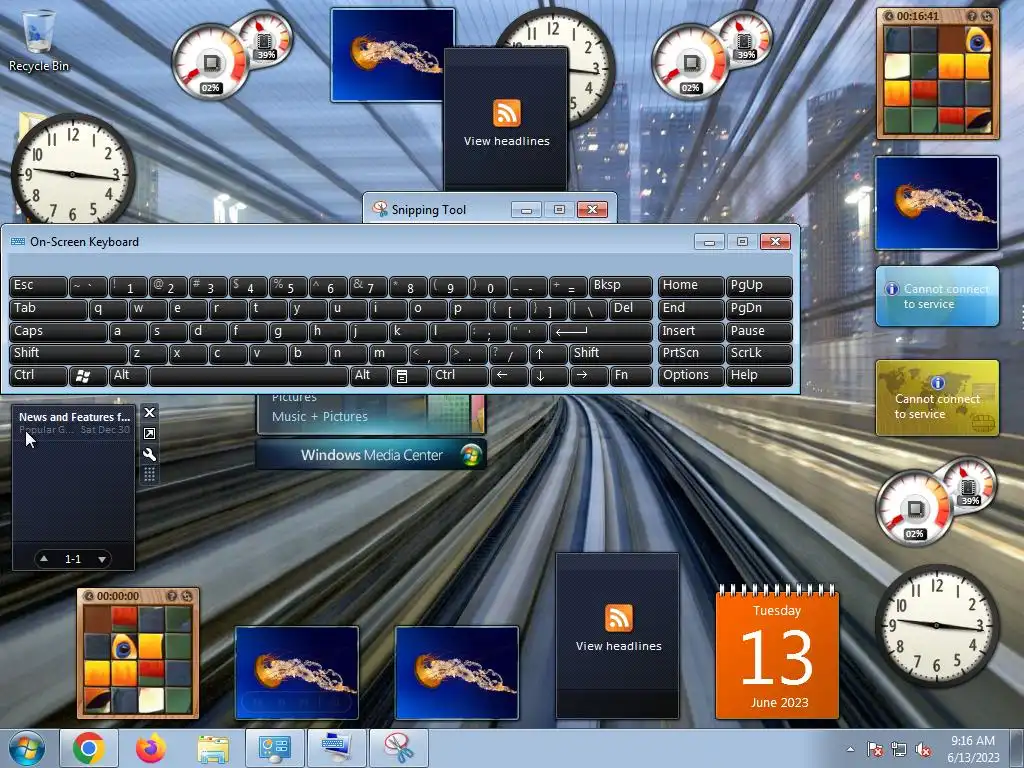
Task: Open On-Screen Keyboard Help
Action: point(759,376)
